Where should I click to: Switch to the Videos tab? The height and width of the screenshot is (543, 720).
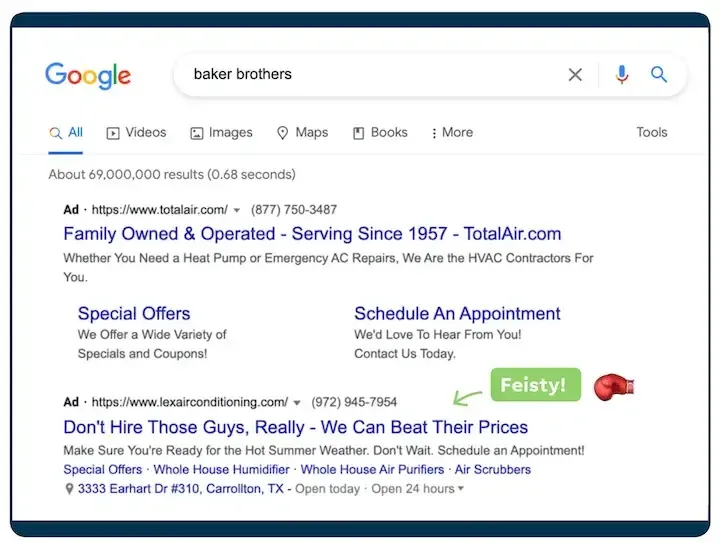[x=136, y=133]
